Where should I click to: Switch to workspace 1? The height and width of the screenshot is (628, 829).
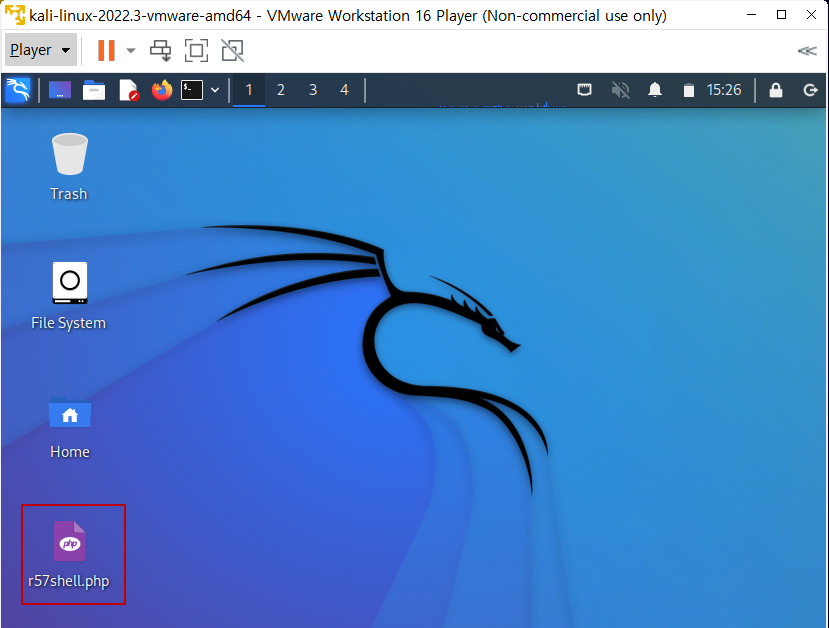point(248,90)
